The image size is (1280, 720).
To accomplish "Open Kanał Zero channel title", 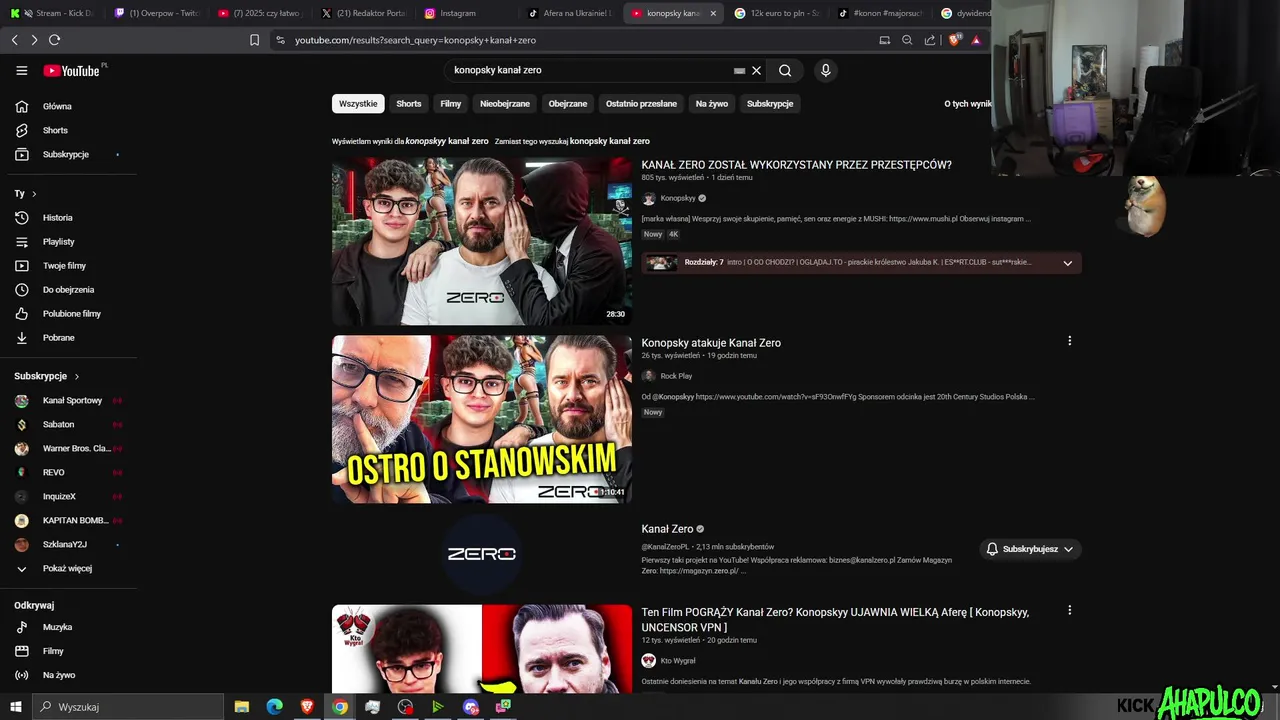I will point(667,529).
